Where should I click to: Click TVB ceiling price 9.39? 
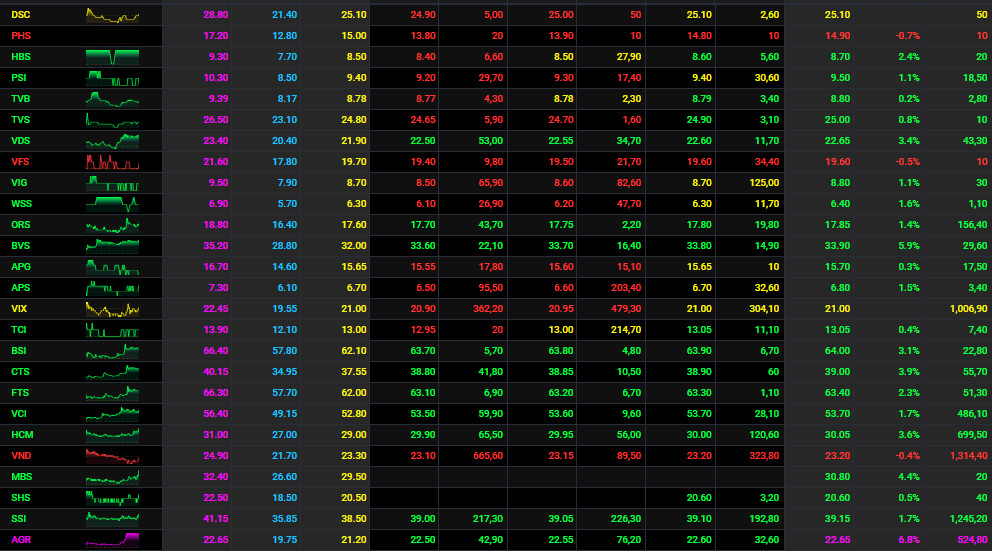(x=218, y=99)
